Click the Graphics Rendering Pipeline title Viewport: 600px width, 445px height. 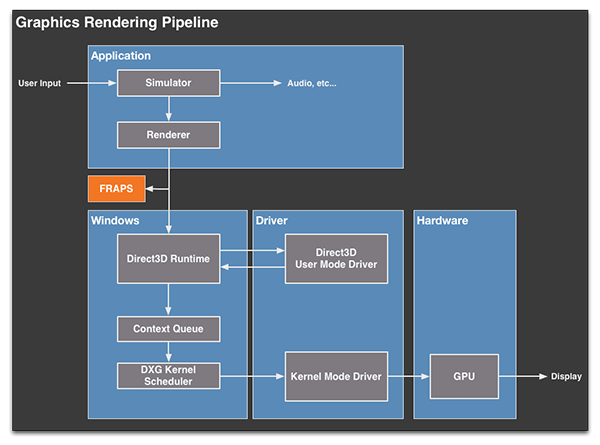click(117, 22)
